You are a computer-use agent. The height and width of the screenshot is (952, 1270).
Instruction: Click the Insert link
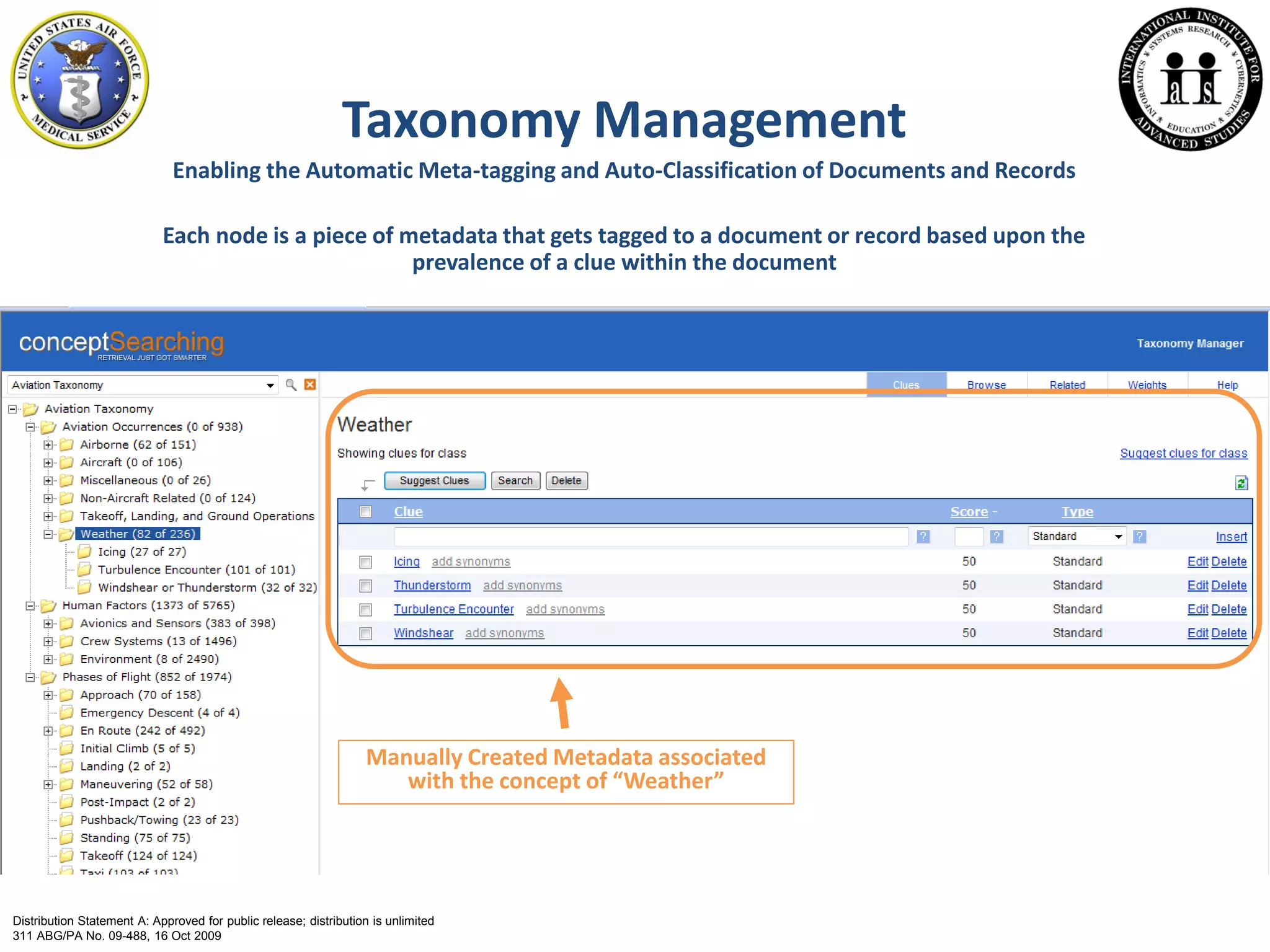pyautogui.click(x=1232, y=537)
